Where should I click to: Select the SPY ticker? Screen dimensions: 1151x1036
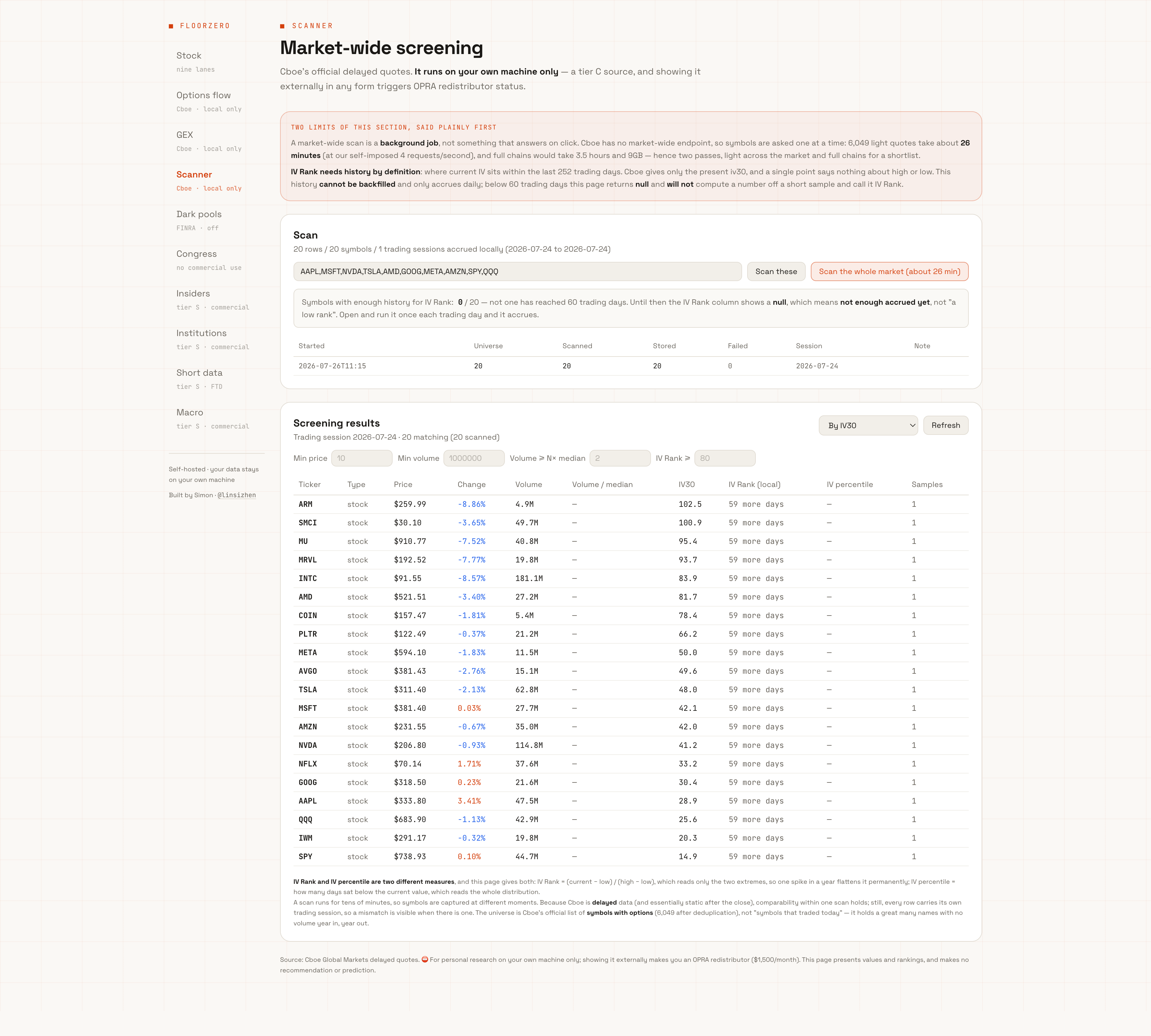pos(306,857)
